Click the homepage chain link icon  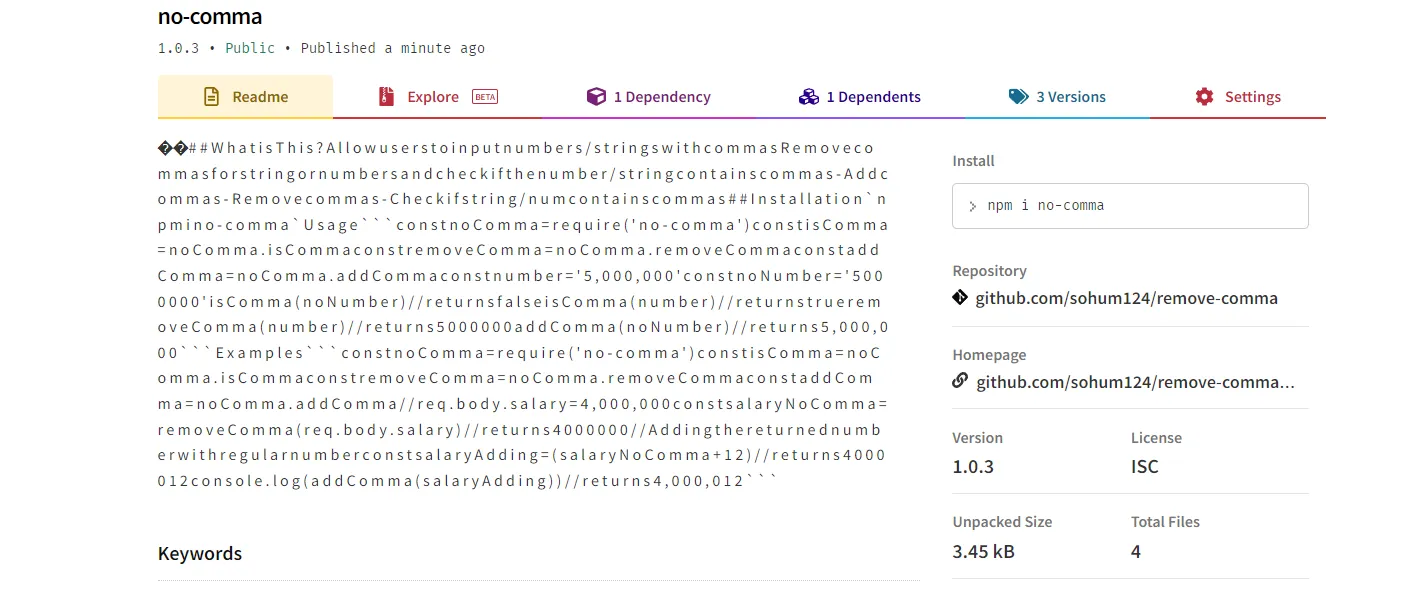pos(960,381)
